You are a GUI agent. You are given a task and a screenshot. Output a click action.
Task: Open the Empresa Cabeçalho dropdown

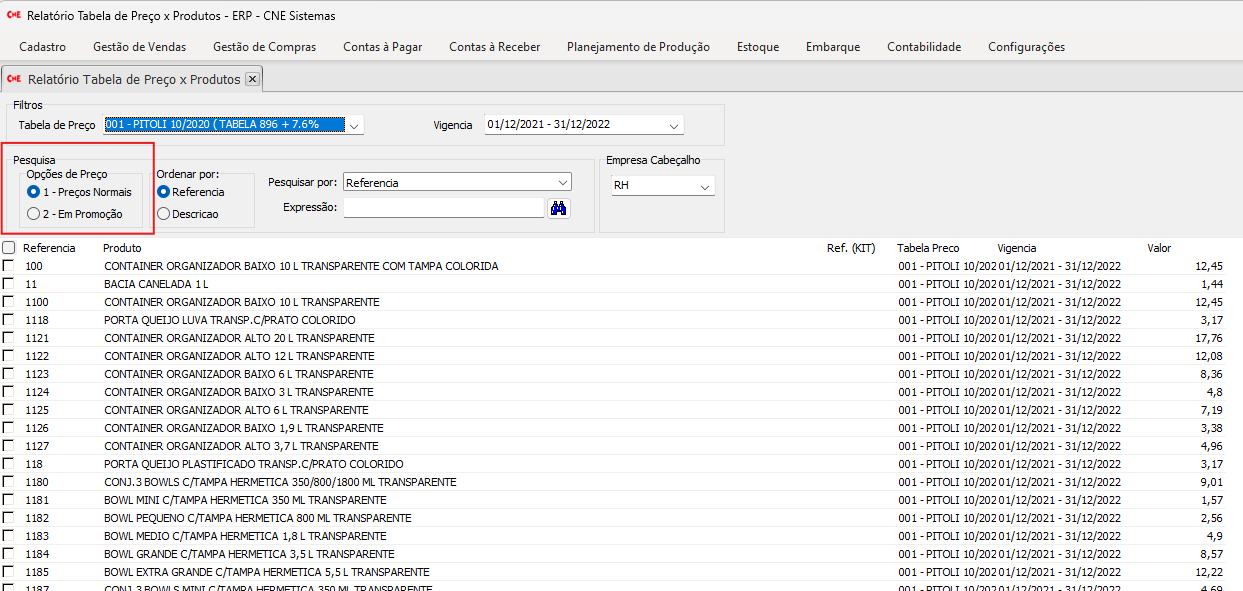coord(705,186)
